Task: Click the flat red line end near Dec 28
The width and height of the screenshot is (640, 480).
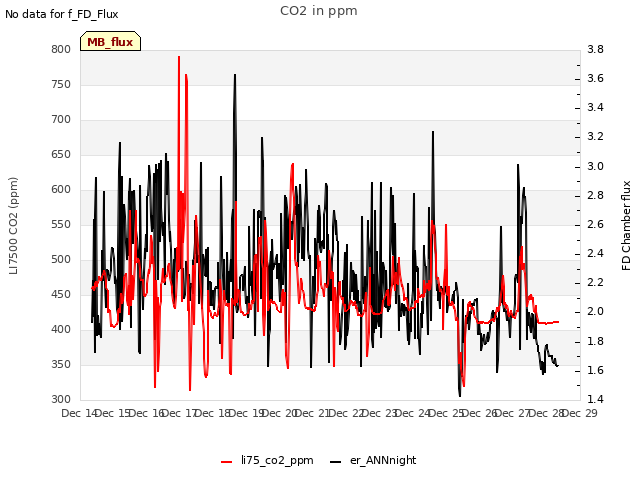Action: (x=558, y=322)
